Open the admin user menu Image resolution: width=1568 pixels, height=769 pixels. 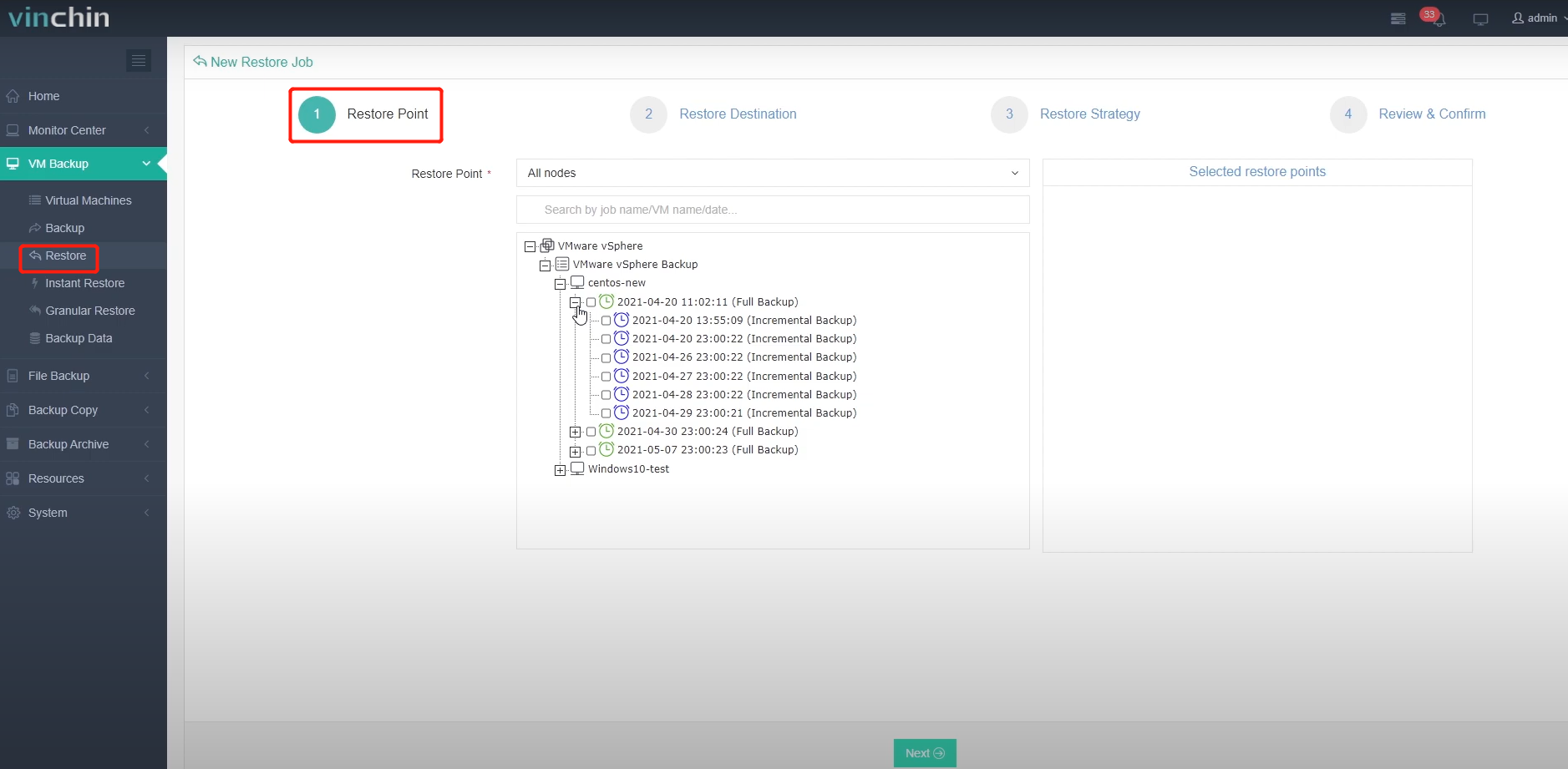coord(1538,18)
